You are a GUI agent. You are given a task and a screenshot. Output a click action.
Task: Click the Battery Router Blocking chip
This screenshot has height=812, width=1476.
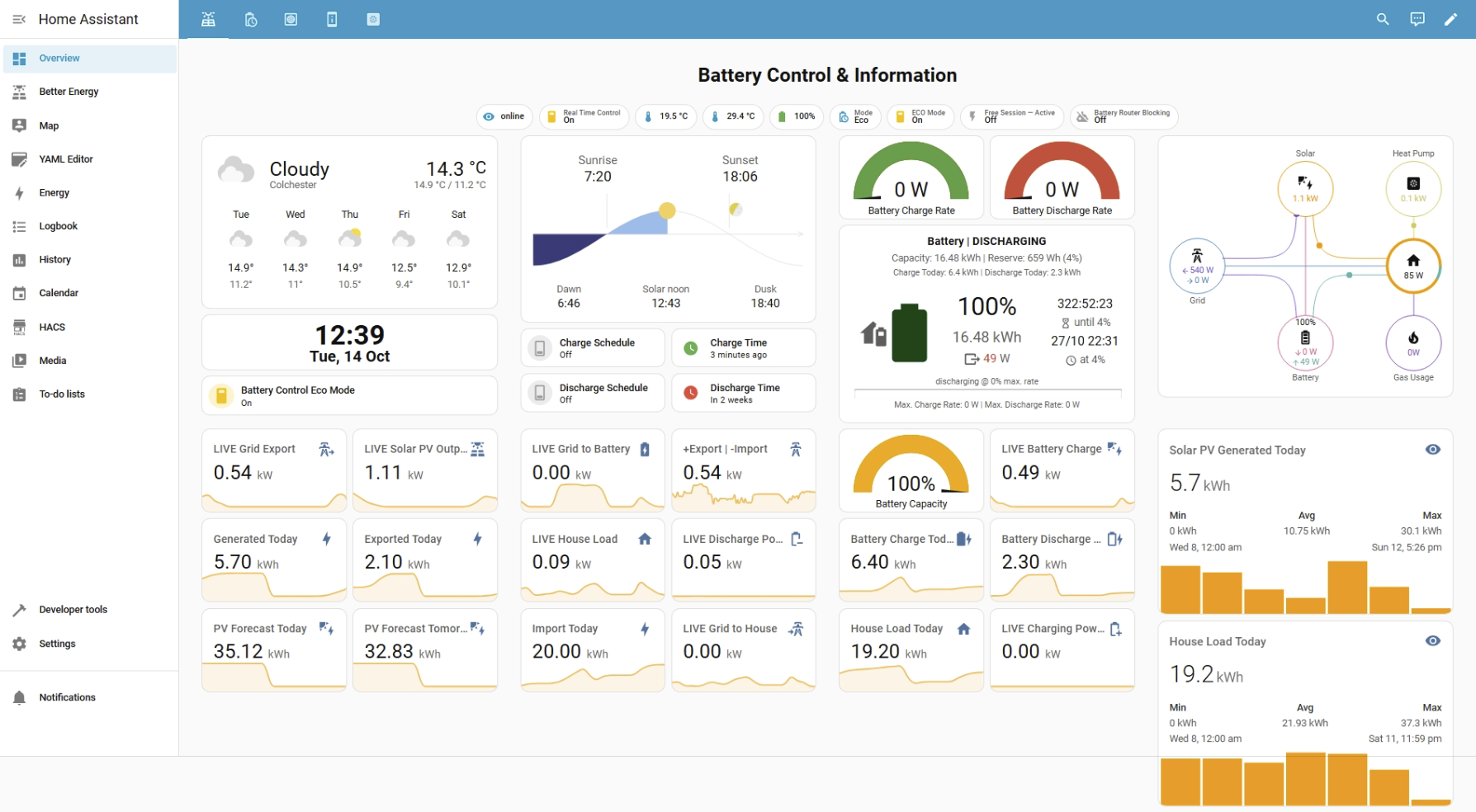click(1124, 116)
